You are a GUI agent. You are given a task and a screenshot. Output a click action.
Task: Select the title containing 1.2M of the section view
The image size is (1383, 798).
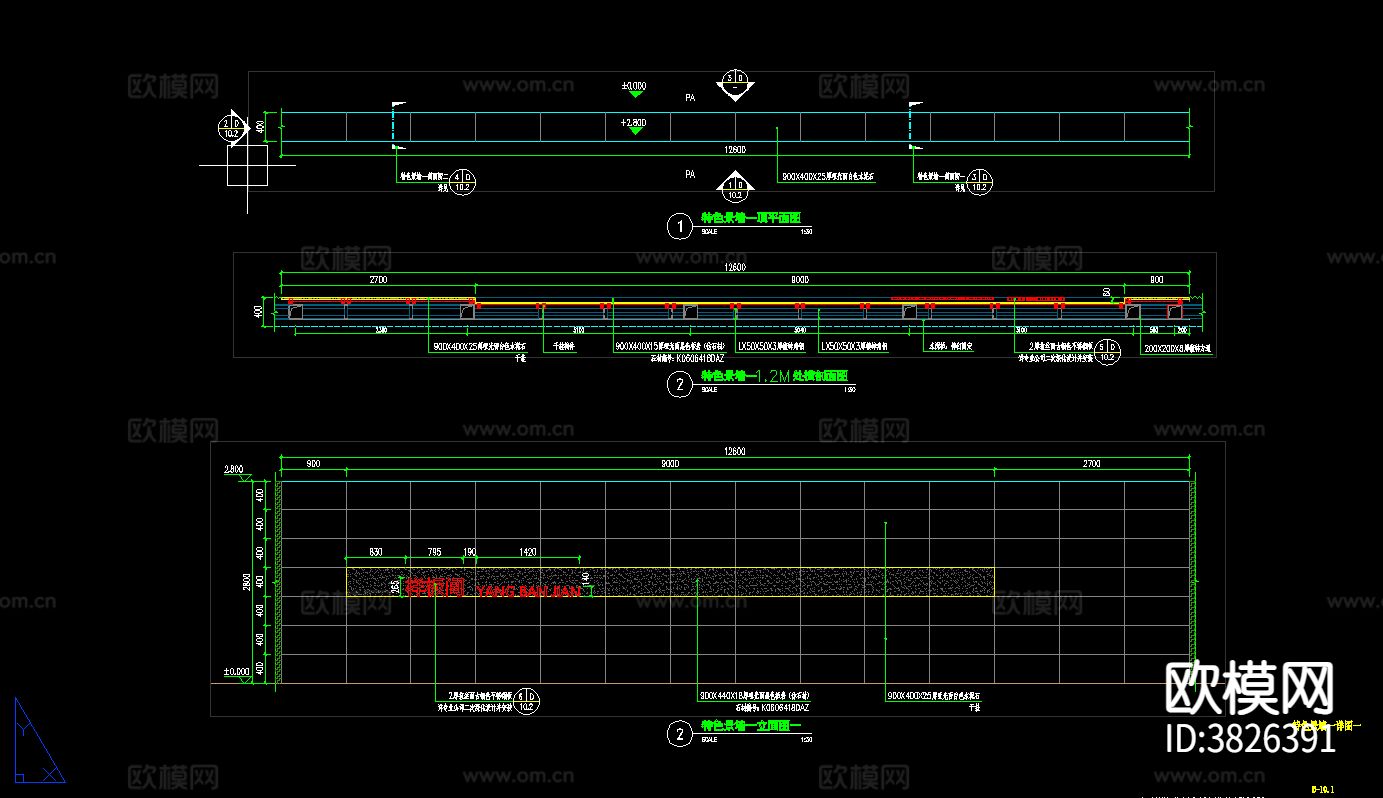coord(774,376)
